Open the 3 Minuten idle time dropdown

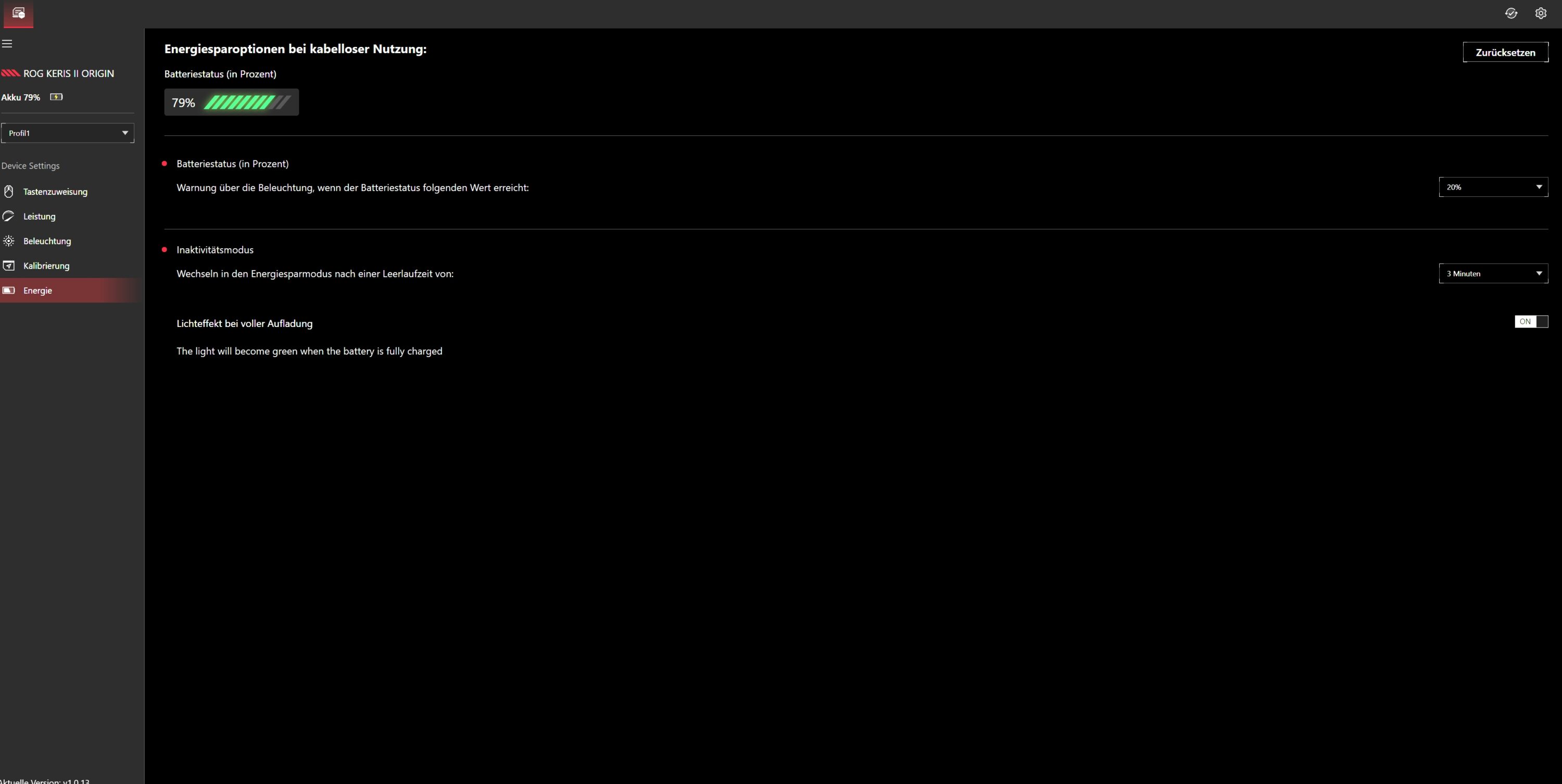point(1492,273)
